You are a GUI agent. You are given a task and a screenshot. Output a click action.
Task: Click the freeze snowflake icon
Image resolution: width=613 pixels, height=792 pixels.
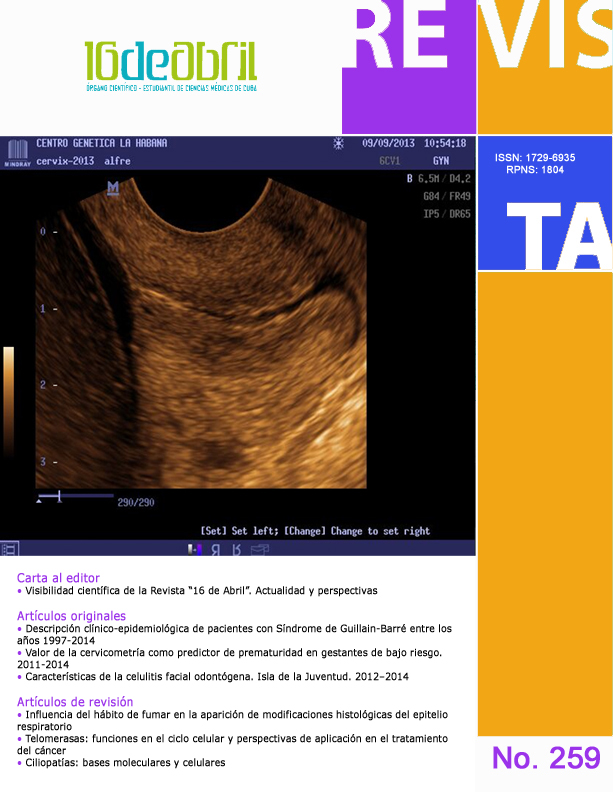coord(338,144)
